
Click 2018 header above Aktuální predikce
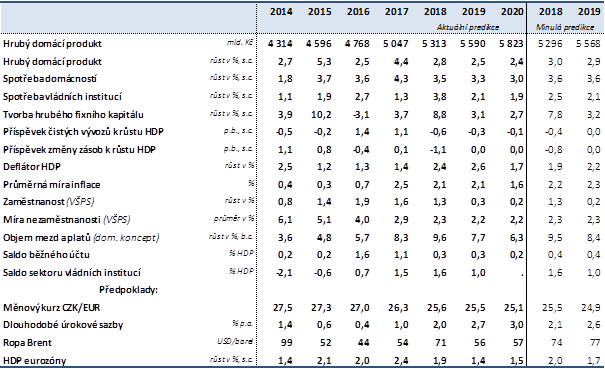pos(435,12)
